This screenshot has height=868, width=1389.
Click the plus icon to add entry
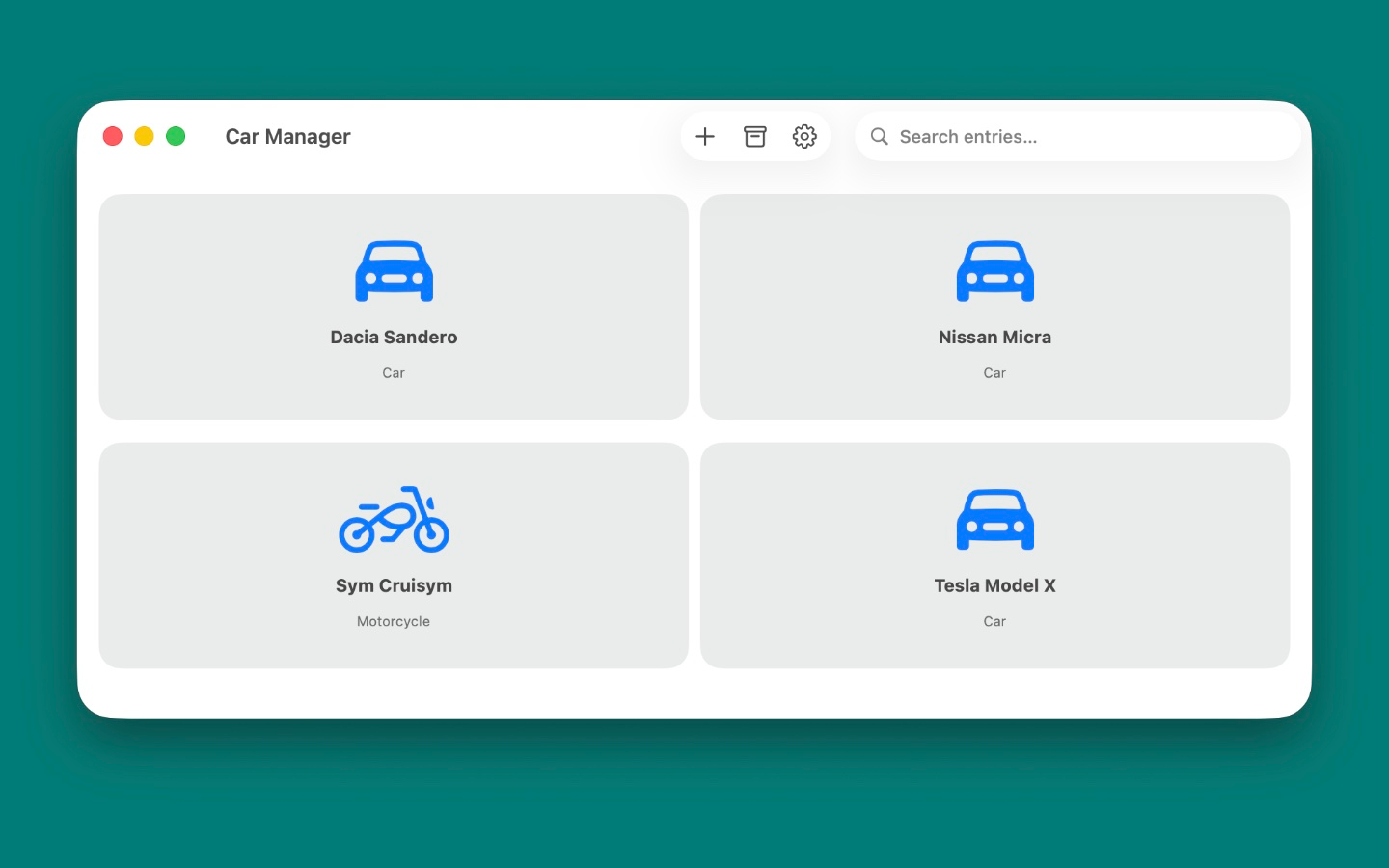(x=705, y=137)
